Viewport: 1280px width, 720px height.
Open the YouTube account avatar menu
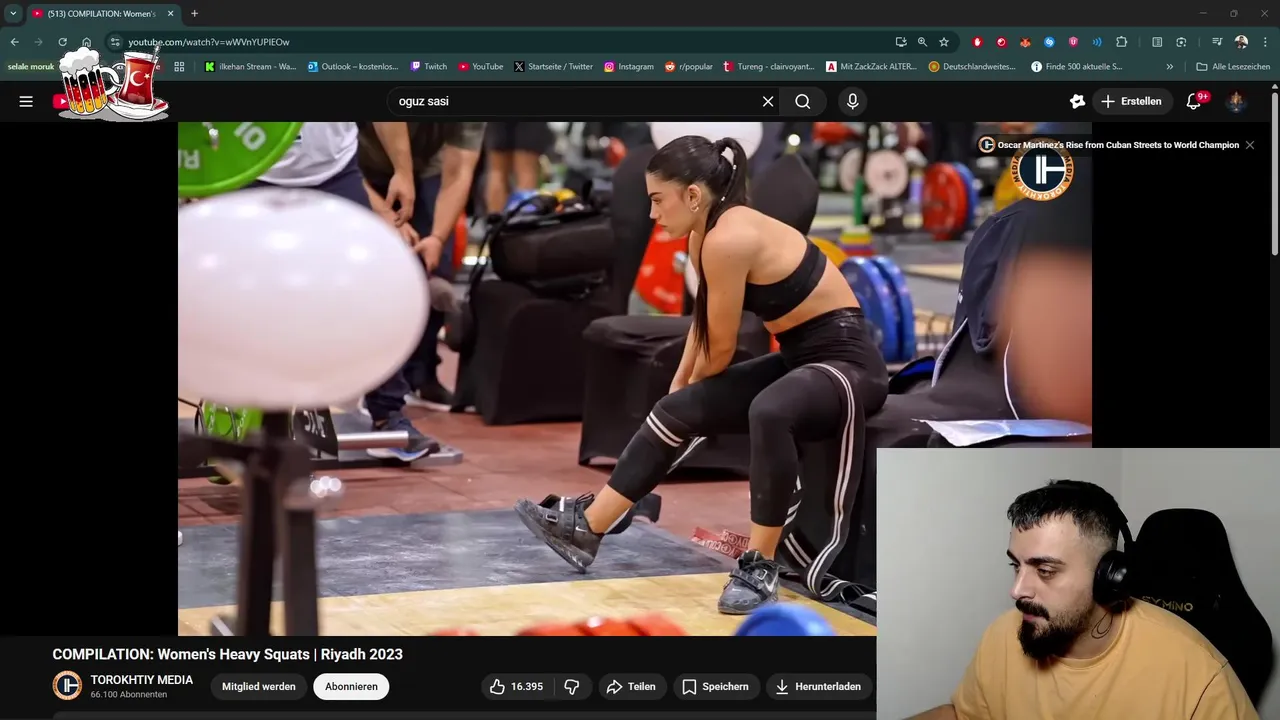[1236, 101]
